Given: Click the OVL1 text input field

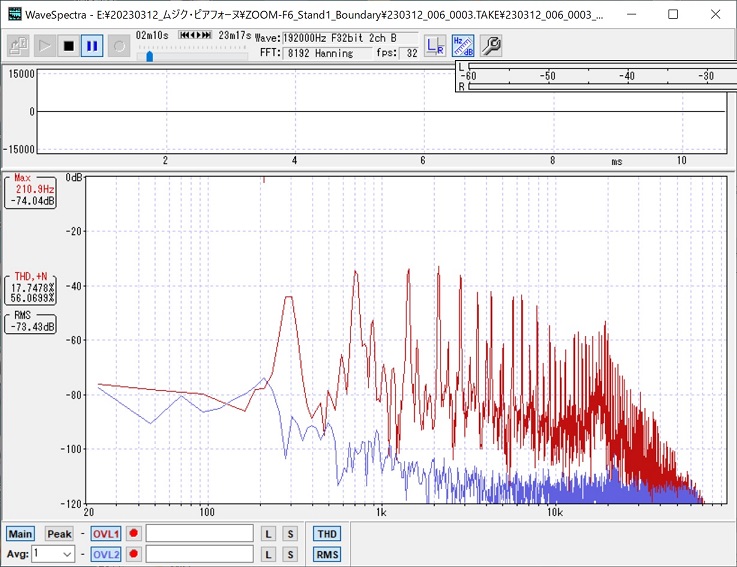Looking at the screenshot, I should point(200,534).
